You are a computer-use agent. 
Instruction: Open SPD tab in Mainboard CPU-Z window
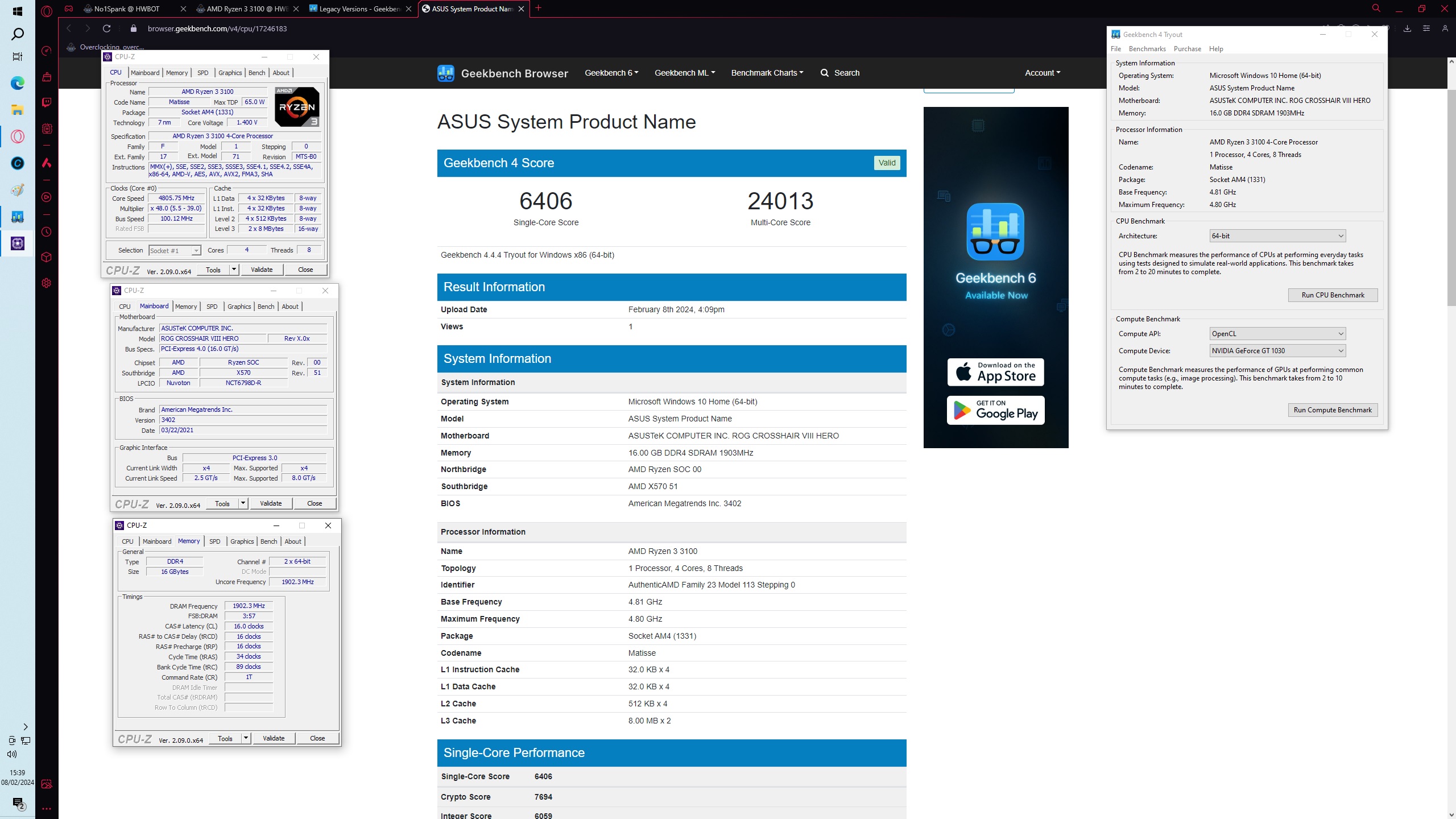pos(212,307)
